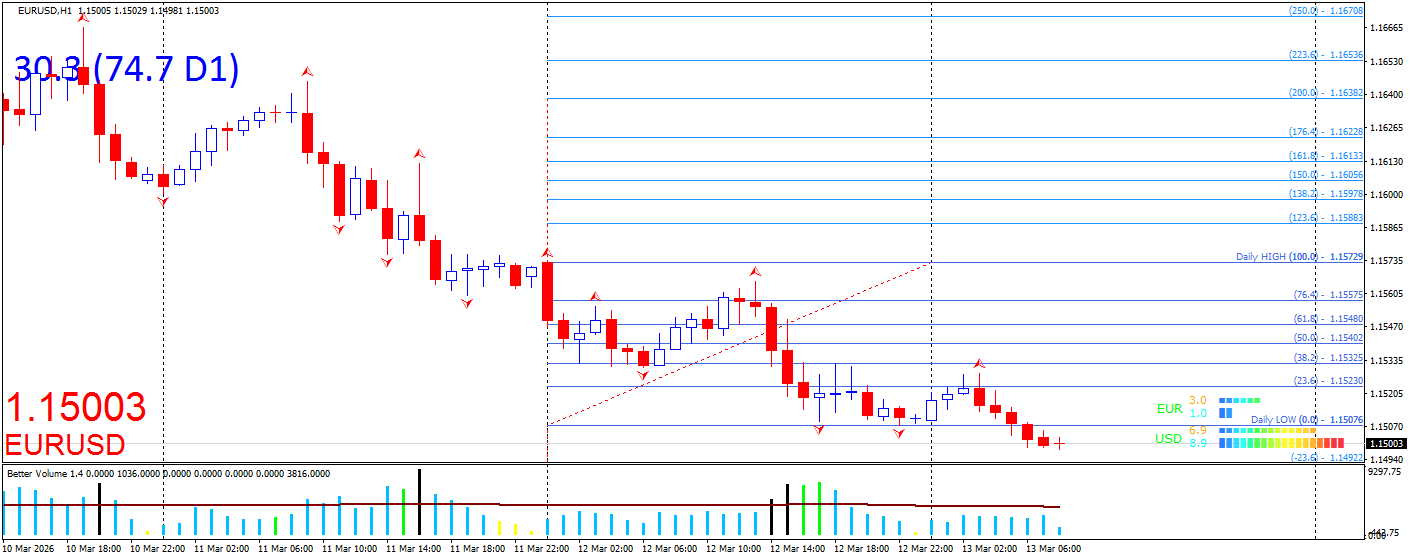Click the "1.16265" price axis value
Screen dimensions: 1410x560
(x=1389, y=128)
